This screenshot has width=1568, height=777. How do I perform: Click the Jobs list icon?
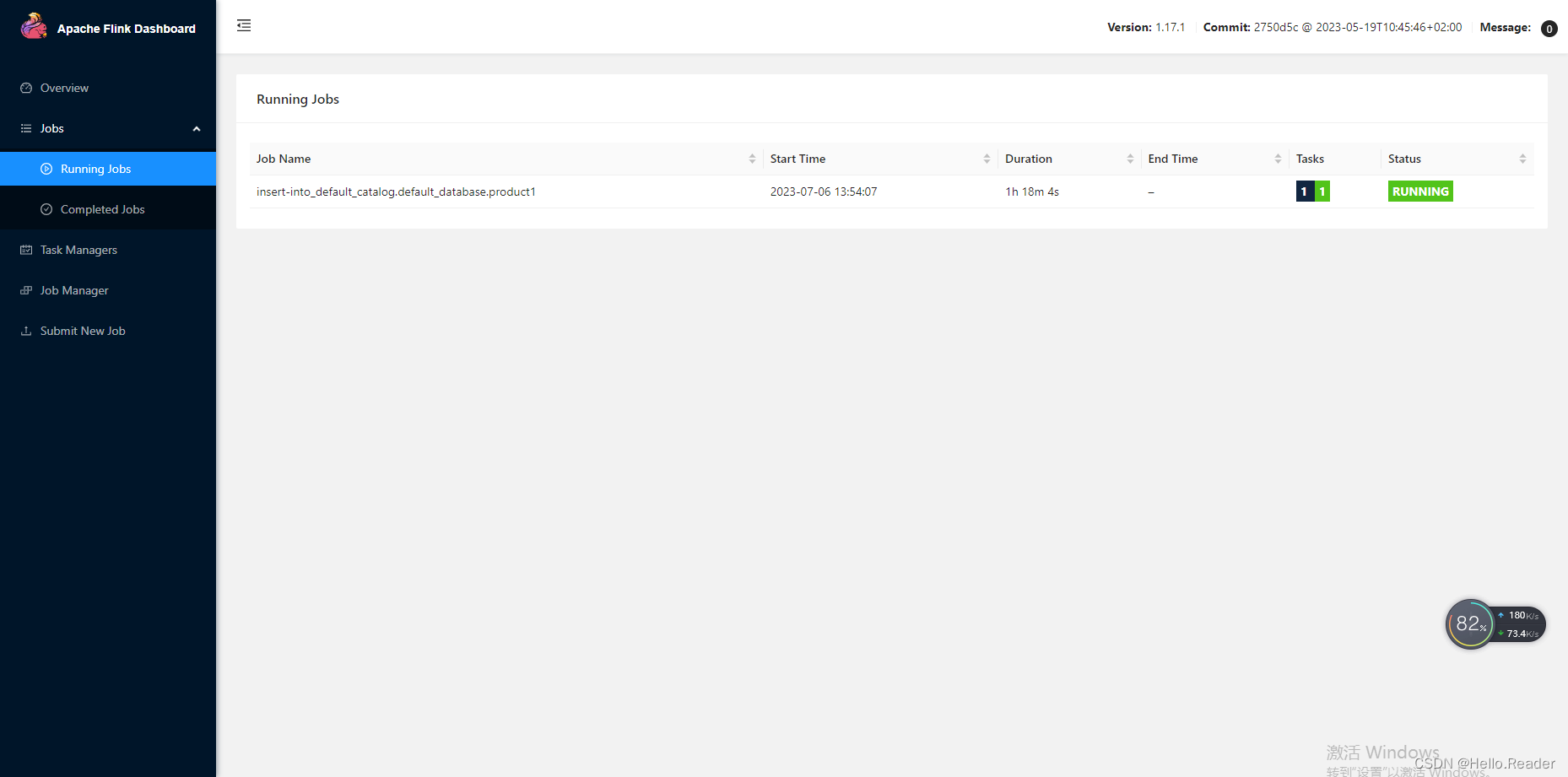(x=26, y=128)
